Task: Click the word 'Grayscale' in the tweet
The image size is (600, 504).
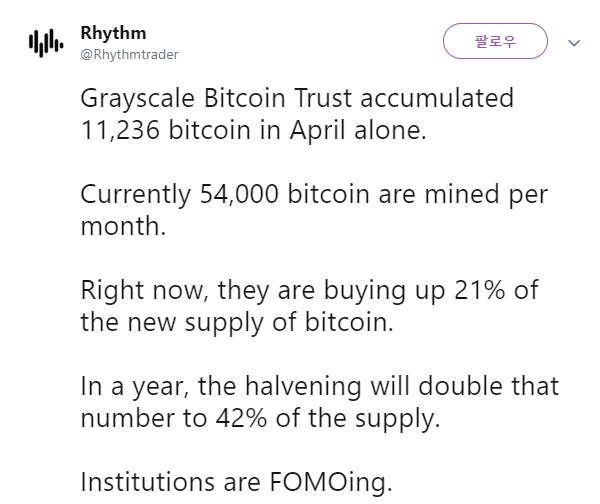Action: 137,99
